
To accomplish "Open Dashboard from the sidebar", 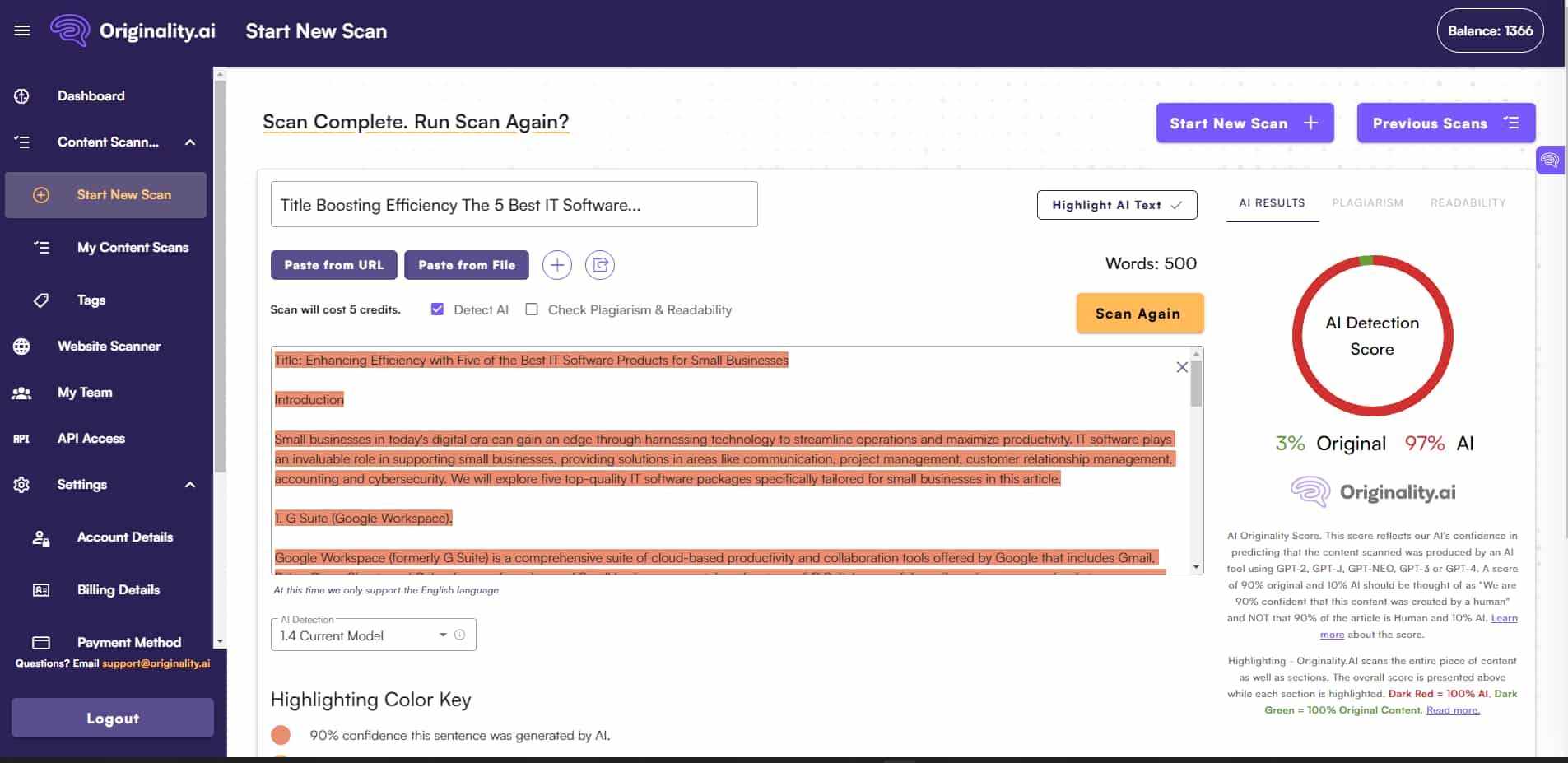I will click(x=91, y=96).
